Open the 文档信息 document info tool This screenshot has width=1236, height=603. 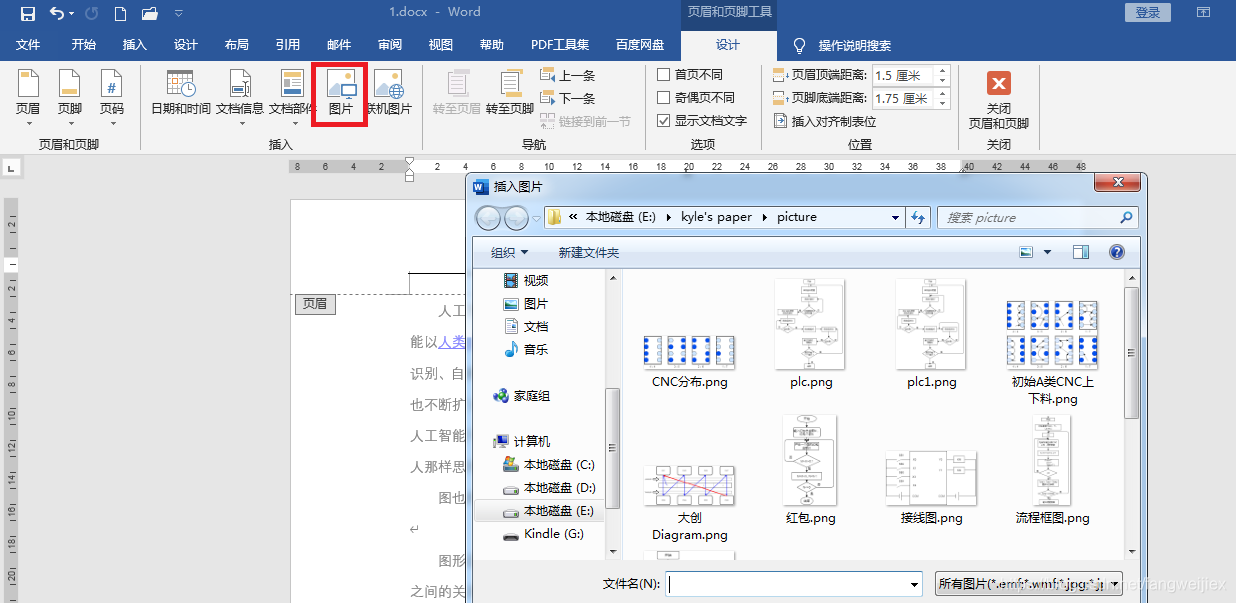tap(240, 97)
